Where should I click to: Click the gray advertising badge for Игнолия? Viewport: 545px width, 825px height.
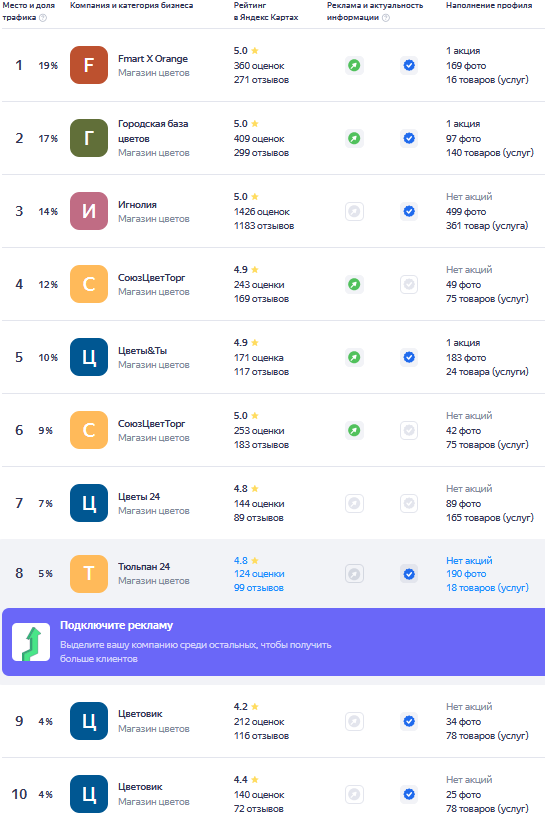[x=355, y=212]
